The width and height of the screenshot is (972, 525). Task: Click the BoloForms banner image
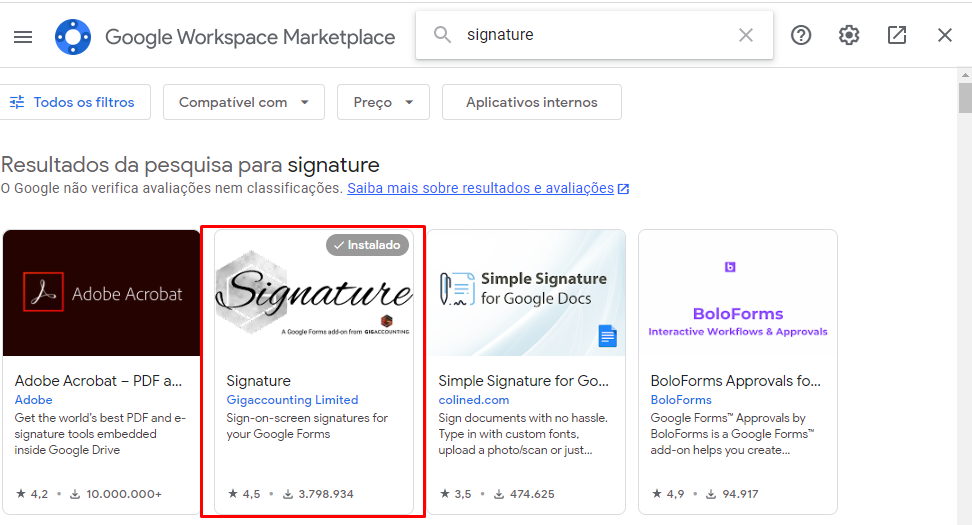click(738, 293)
